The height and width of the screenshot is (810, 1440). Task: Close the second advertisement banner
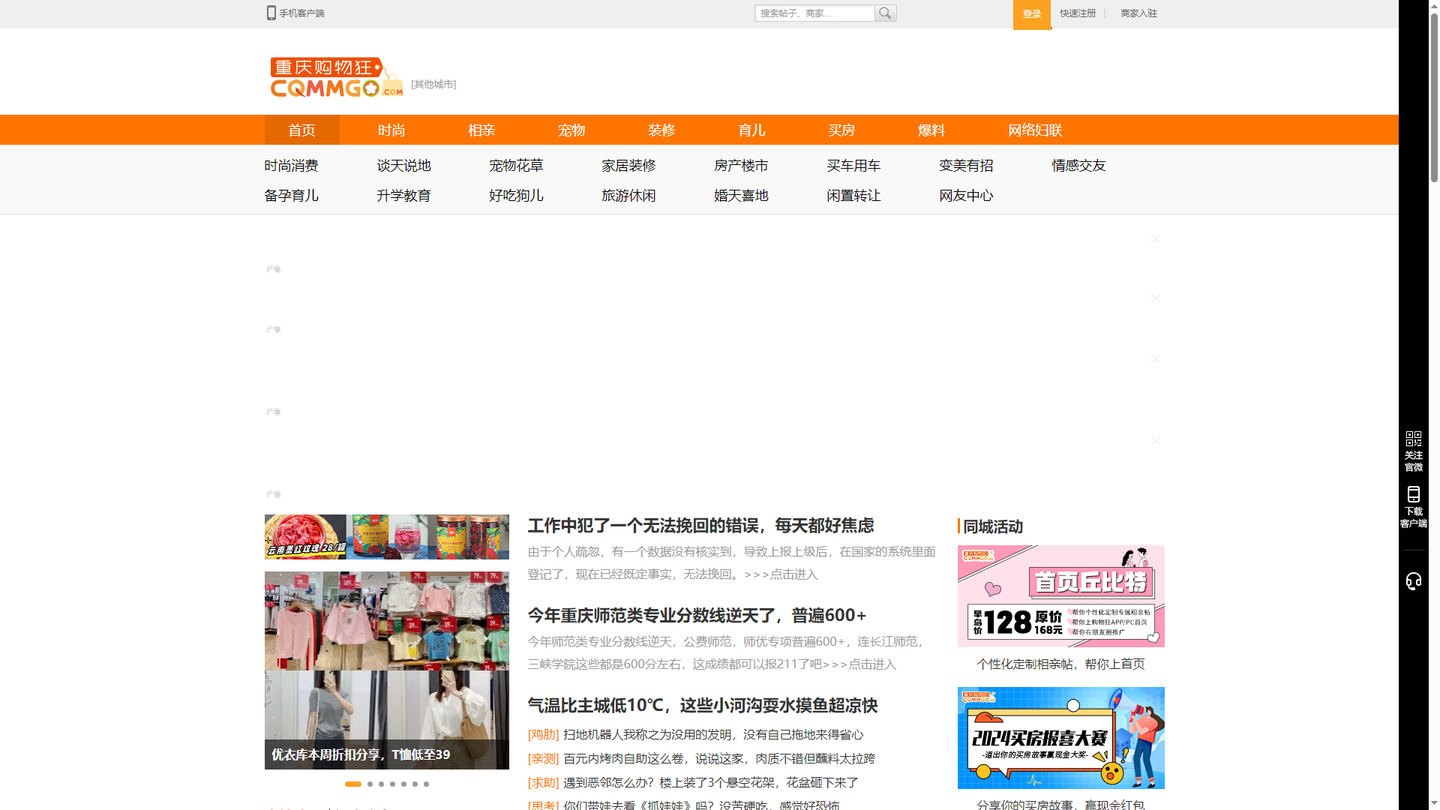(x=1156, y=298)
